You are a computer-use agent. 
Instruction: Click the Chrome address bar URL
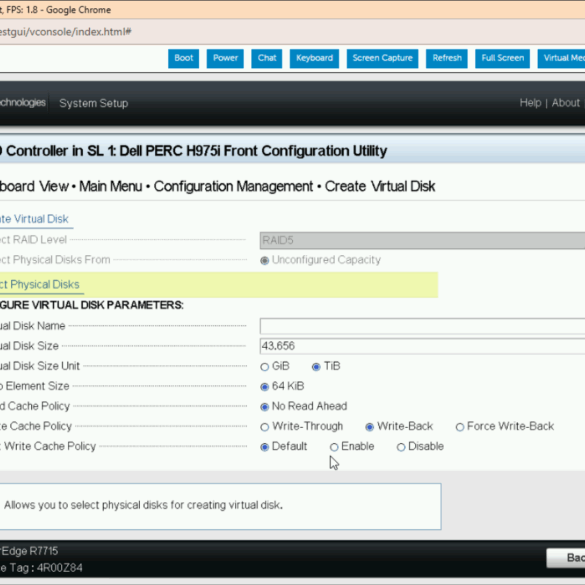pyautogui.click(x=66, y=32)
